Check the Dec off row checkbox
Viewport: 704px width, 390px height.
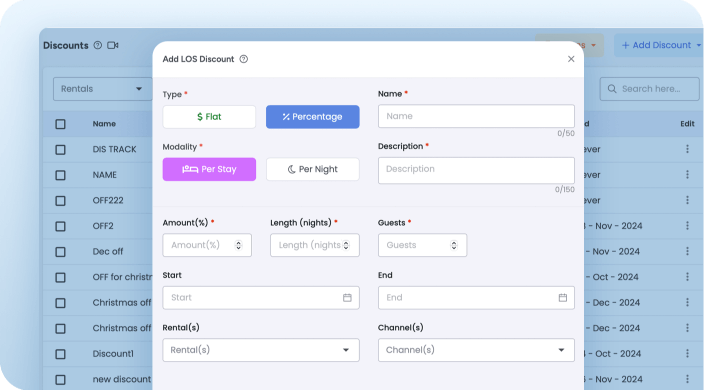click(x=60, y=252)
